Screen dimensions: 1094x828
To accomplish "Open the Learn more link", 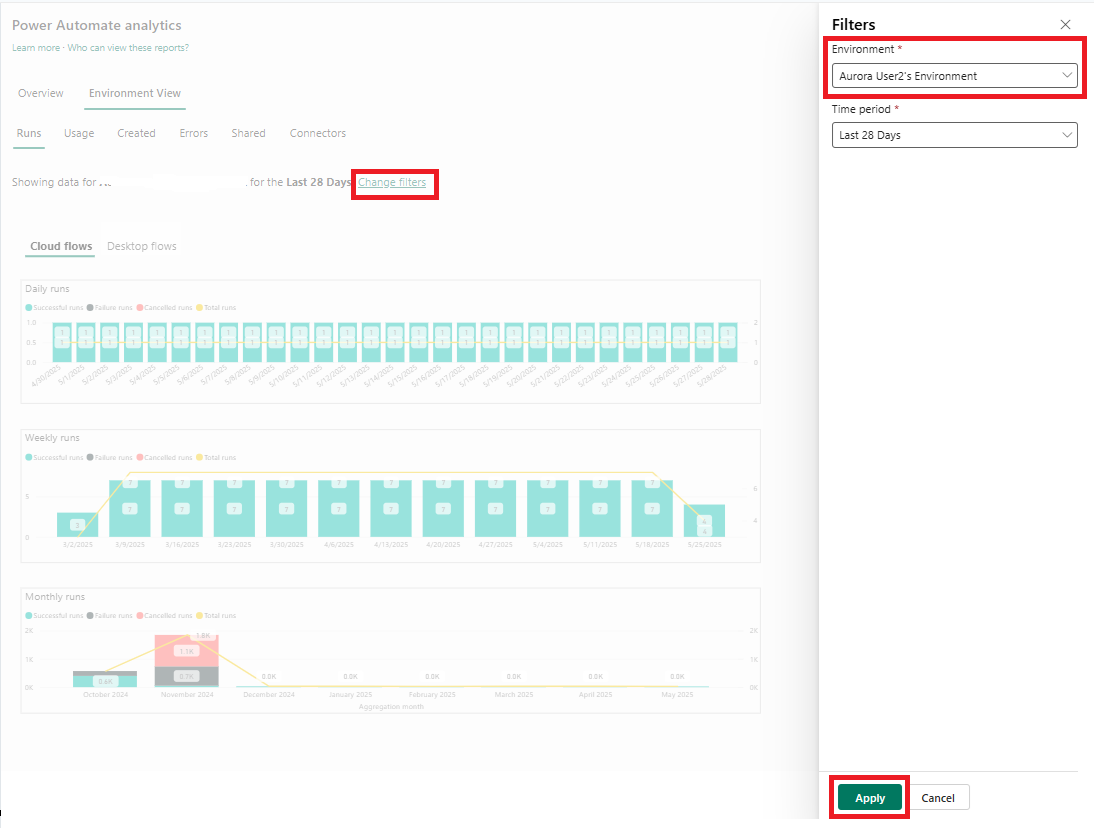I will click(36, 48).
